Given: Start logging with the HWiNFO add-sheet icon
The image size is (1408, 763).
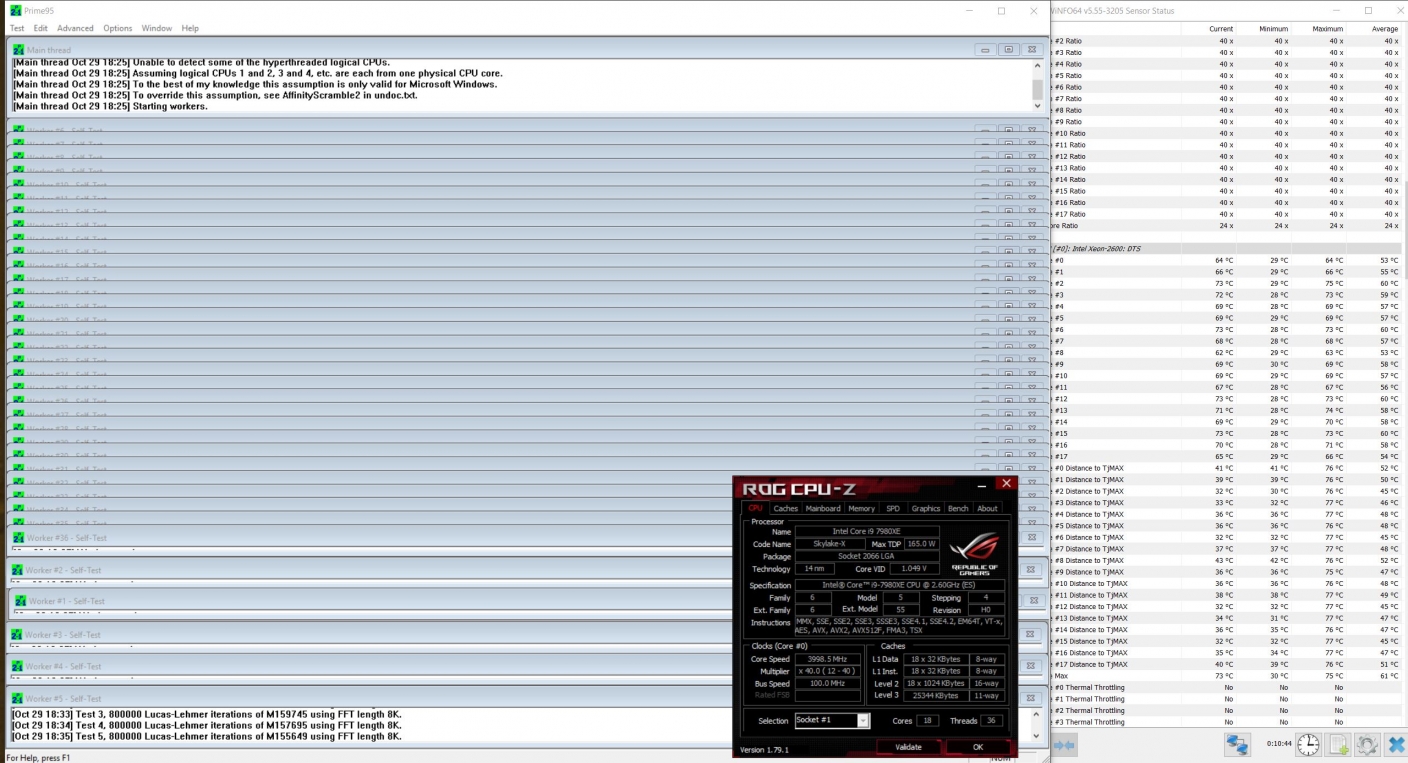Looking at the screenshot, I should [1340, 744].
